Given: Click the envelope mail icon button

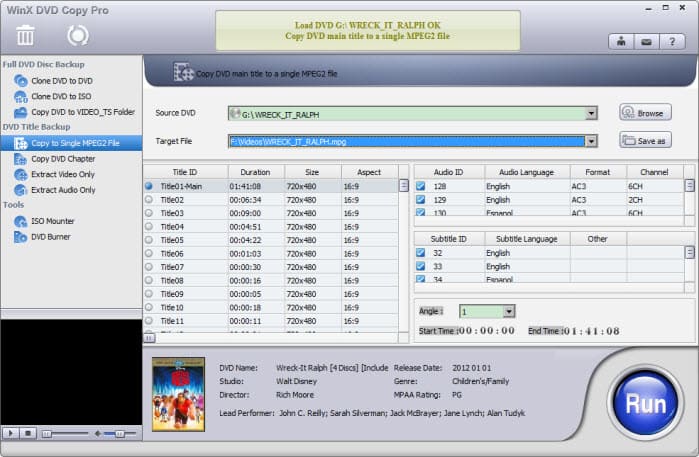Looking at the screenshot, I should (x=646, y=42).
